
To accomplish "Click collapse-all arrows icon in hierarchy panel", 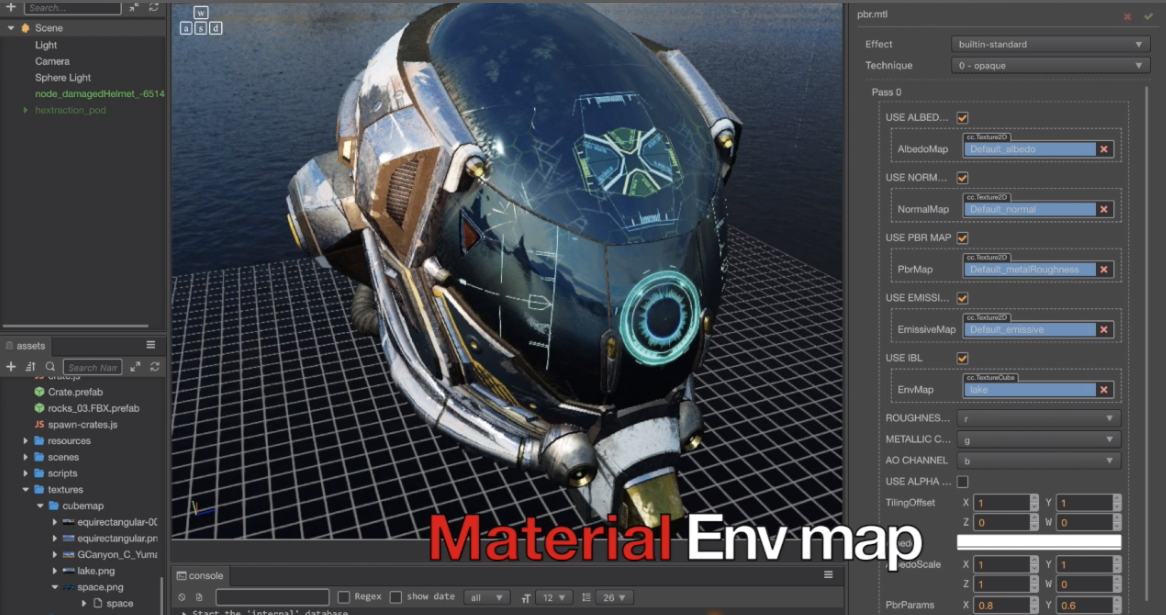I will click(x=135, y=7).
